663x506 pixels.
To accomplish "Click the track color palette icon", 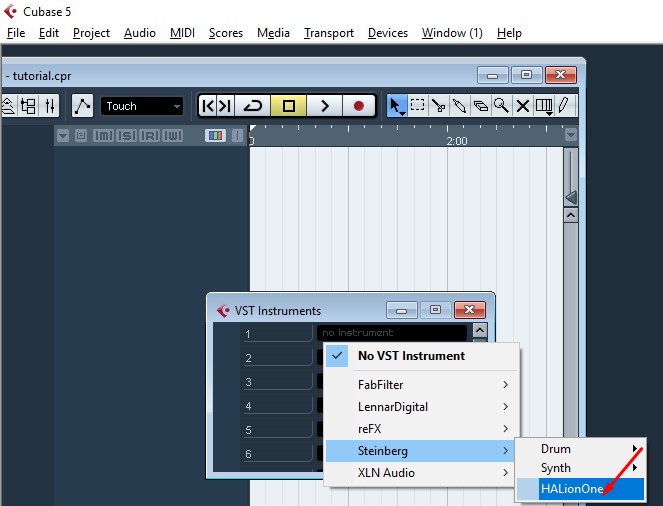I will (215, 136).
